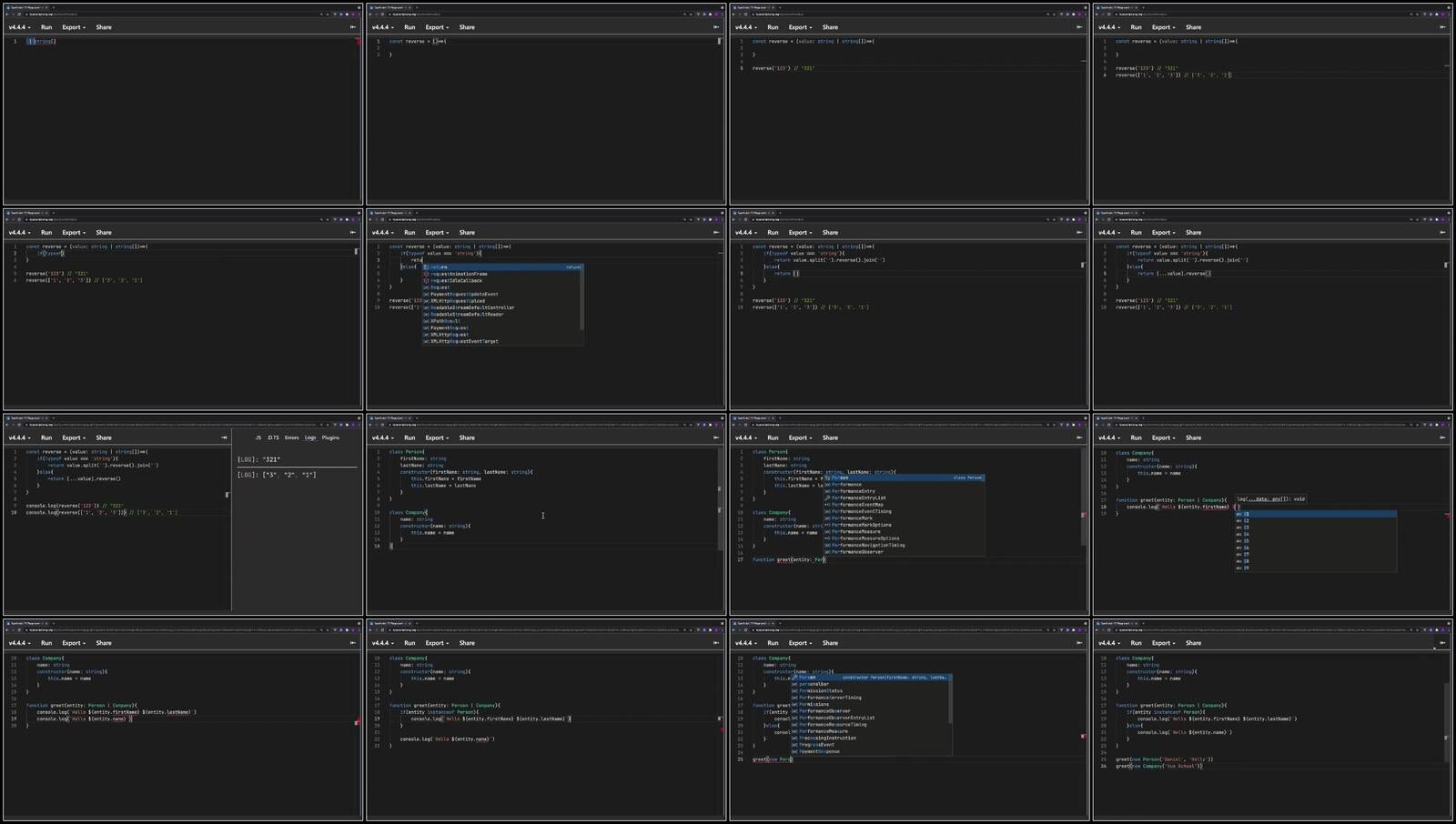The width and height of the screenshot is (1456, 824).
Task: Click the icon beside the PermissionStatus suggestion
Action: pyautogui.click(x=794, y=691)
